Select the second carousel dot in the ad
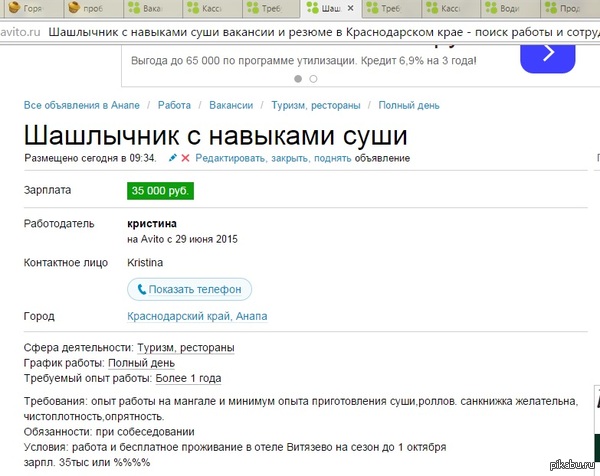This screenshot has width=600, height=476. click(x=313, y=79)
